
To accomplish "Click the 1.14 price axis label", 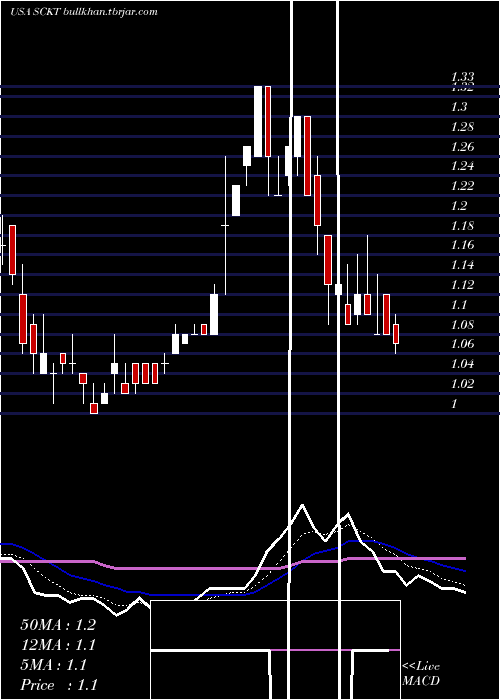I will 462,265.
